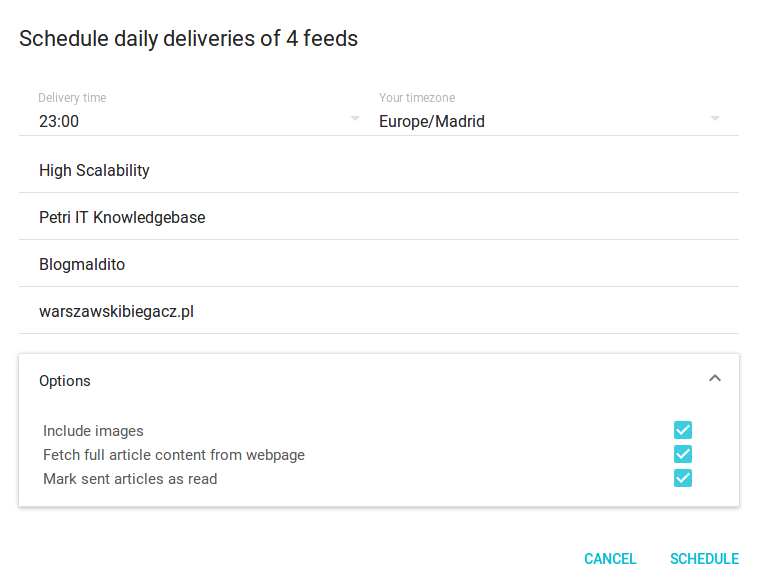This screenshot has width=763, height=581.
Task: Click the Mark sent articles as read label
Action: (x=130, y=479)
